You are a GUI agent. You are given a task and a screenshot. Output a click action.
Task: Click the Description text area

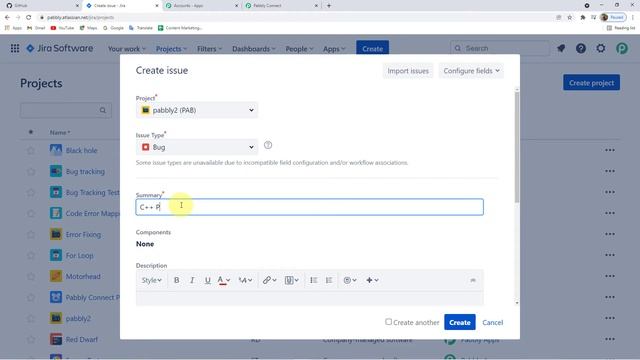(309, 298)
